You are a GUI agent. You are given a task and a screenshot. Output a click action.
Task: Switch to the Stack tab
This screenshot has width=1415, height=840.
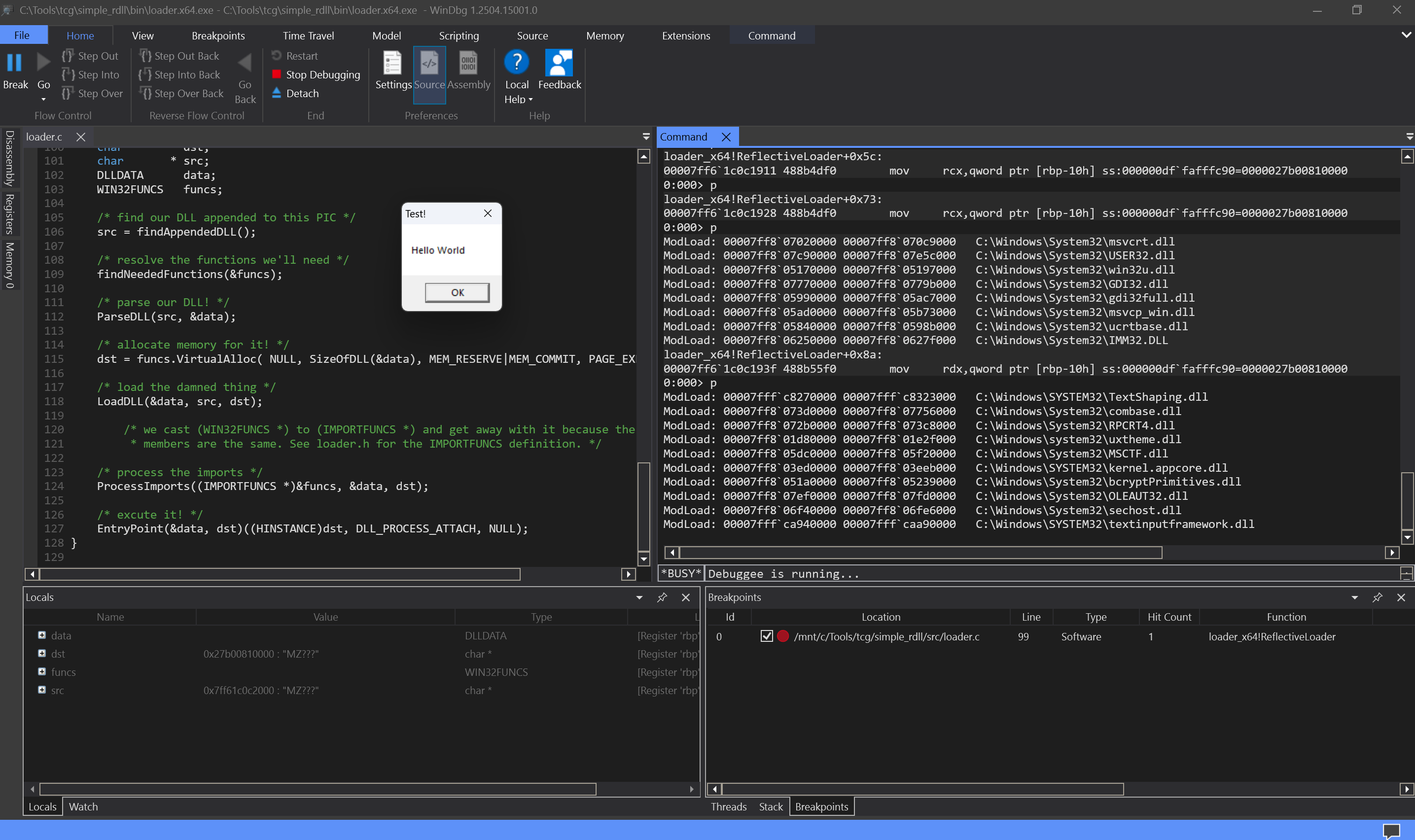[x=770, y=806]
